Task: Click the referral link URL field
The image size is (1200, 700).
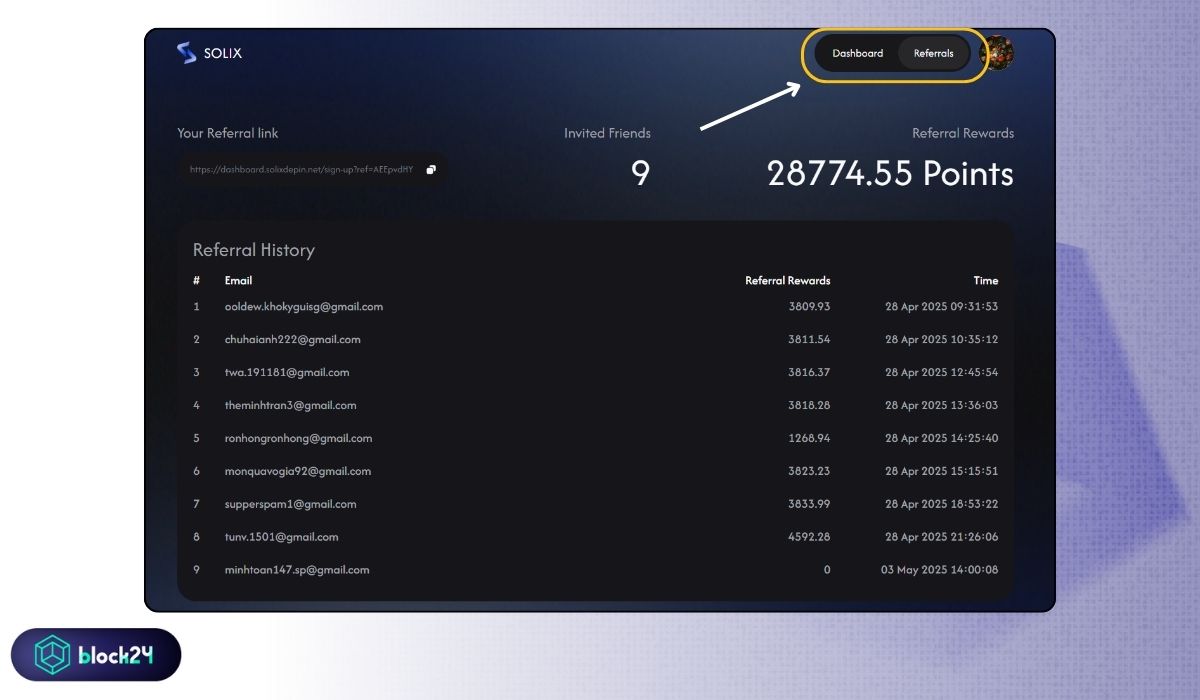Action: 312,170
